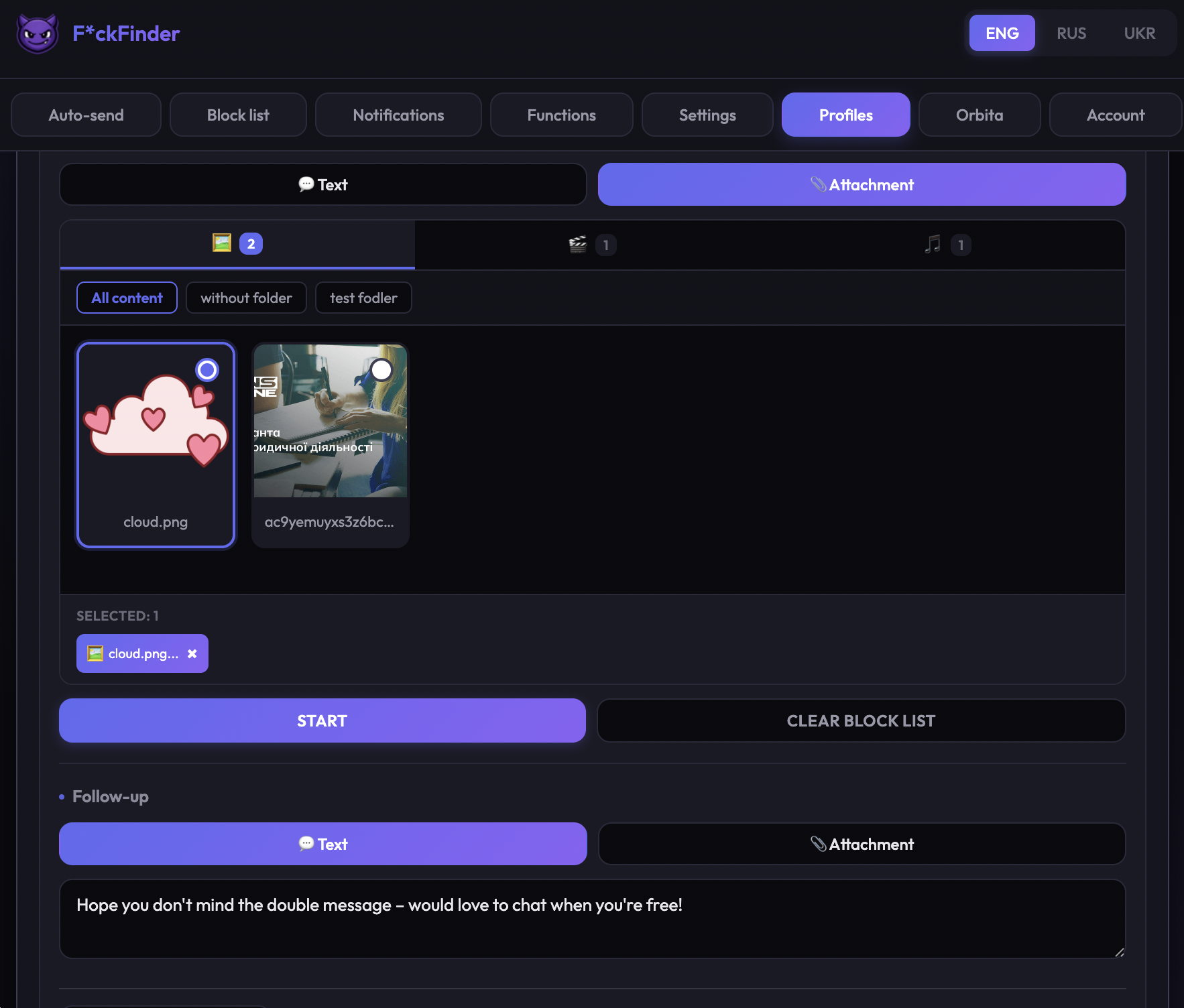Switch language to RUS
Image resolution: width=1184 pixels, height=1008 pixels.
click(1071, 34)
